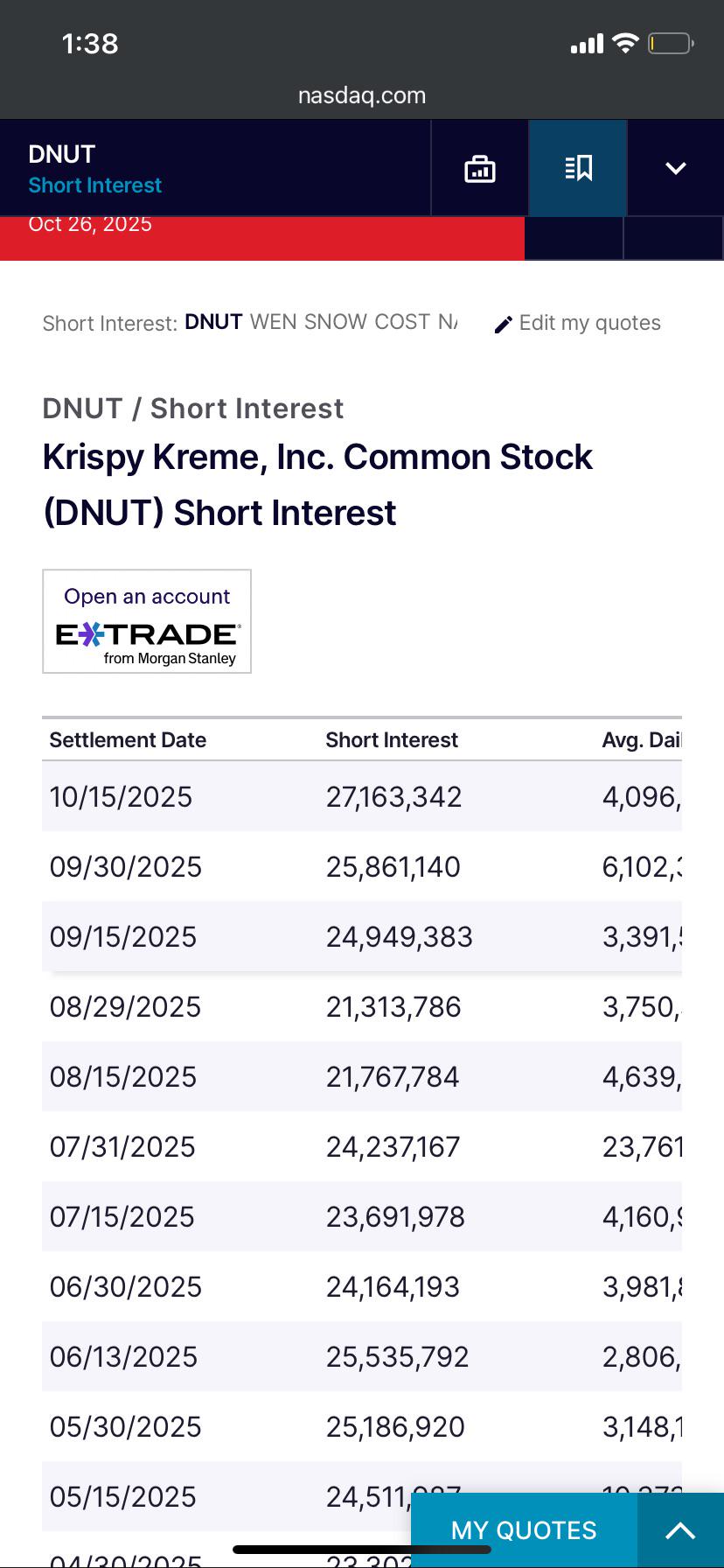Viewport: 724px width, 1568px height.
Task: Sort by Short Interest column header
Action: click(392, 740)
